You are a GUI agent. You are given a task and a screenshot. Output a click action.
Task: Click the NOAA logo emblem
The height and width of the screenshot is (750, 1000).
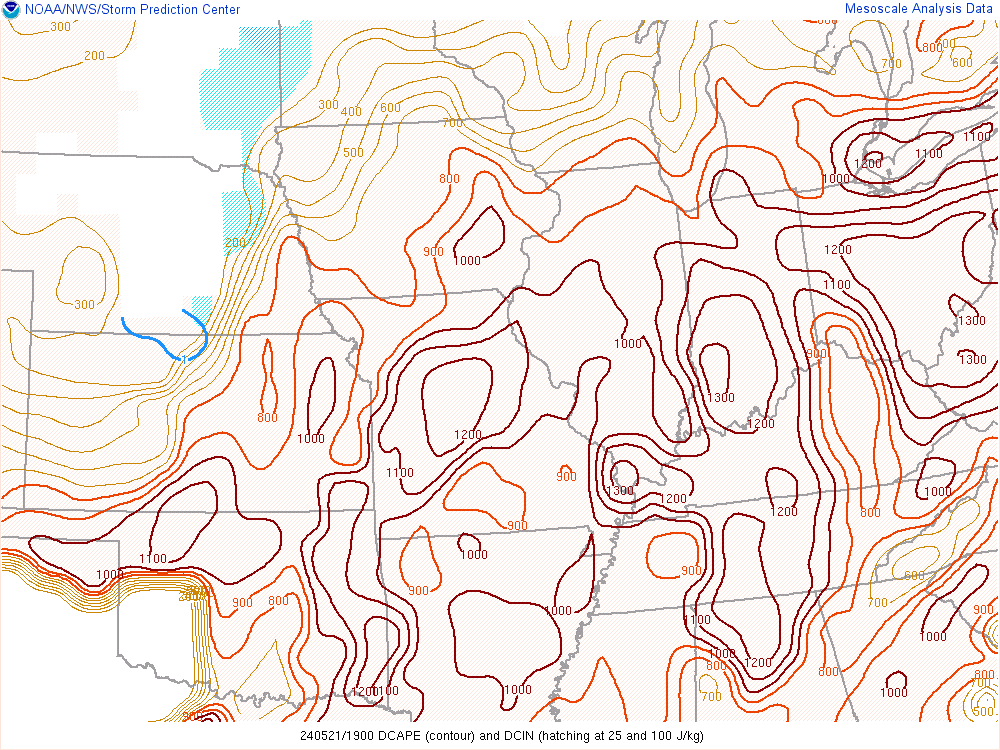pos(10,10)
